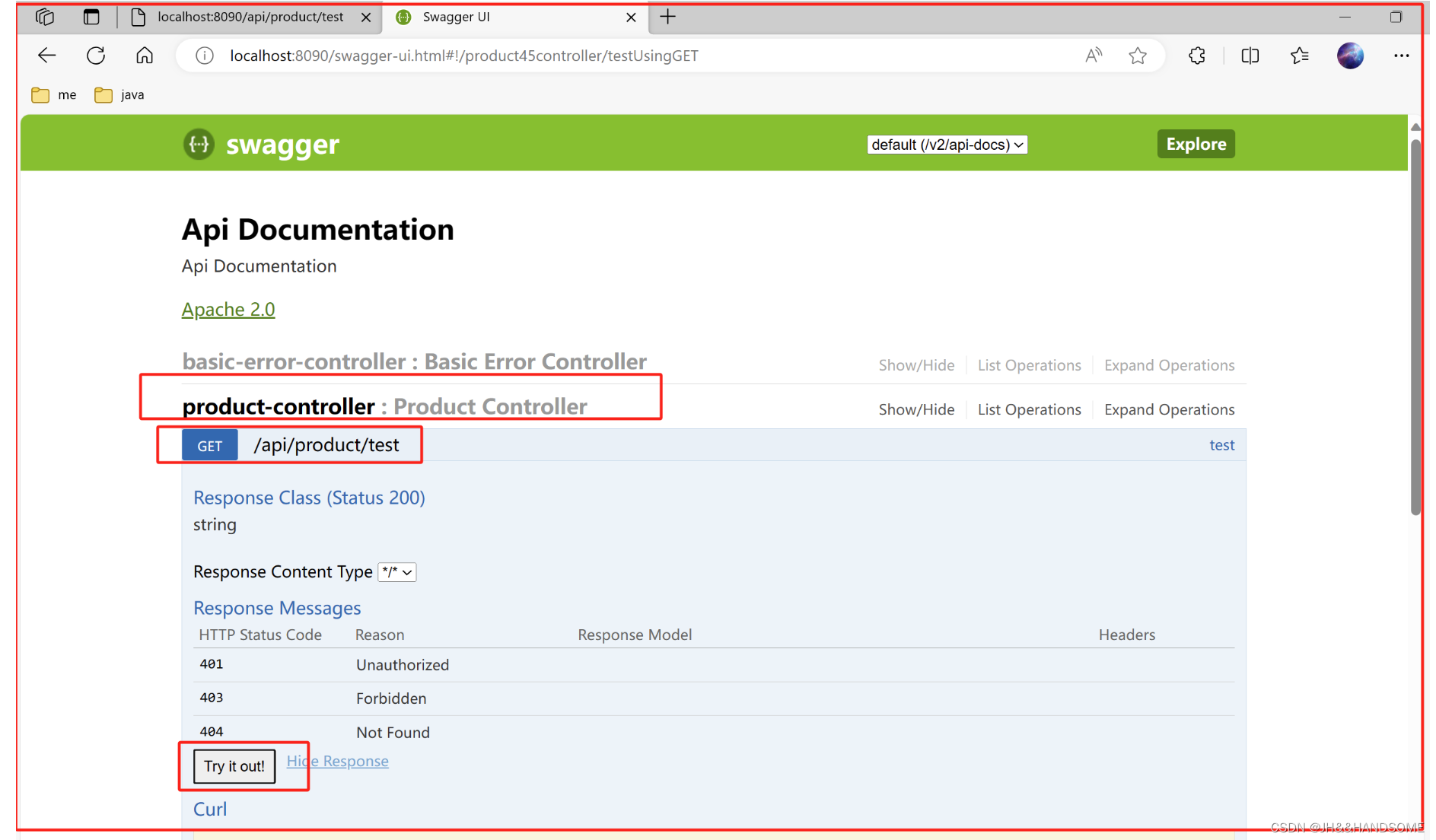Click the Hide Response link

pyautogui.click(x=338, y=761)
